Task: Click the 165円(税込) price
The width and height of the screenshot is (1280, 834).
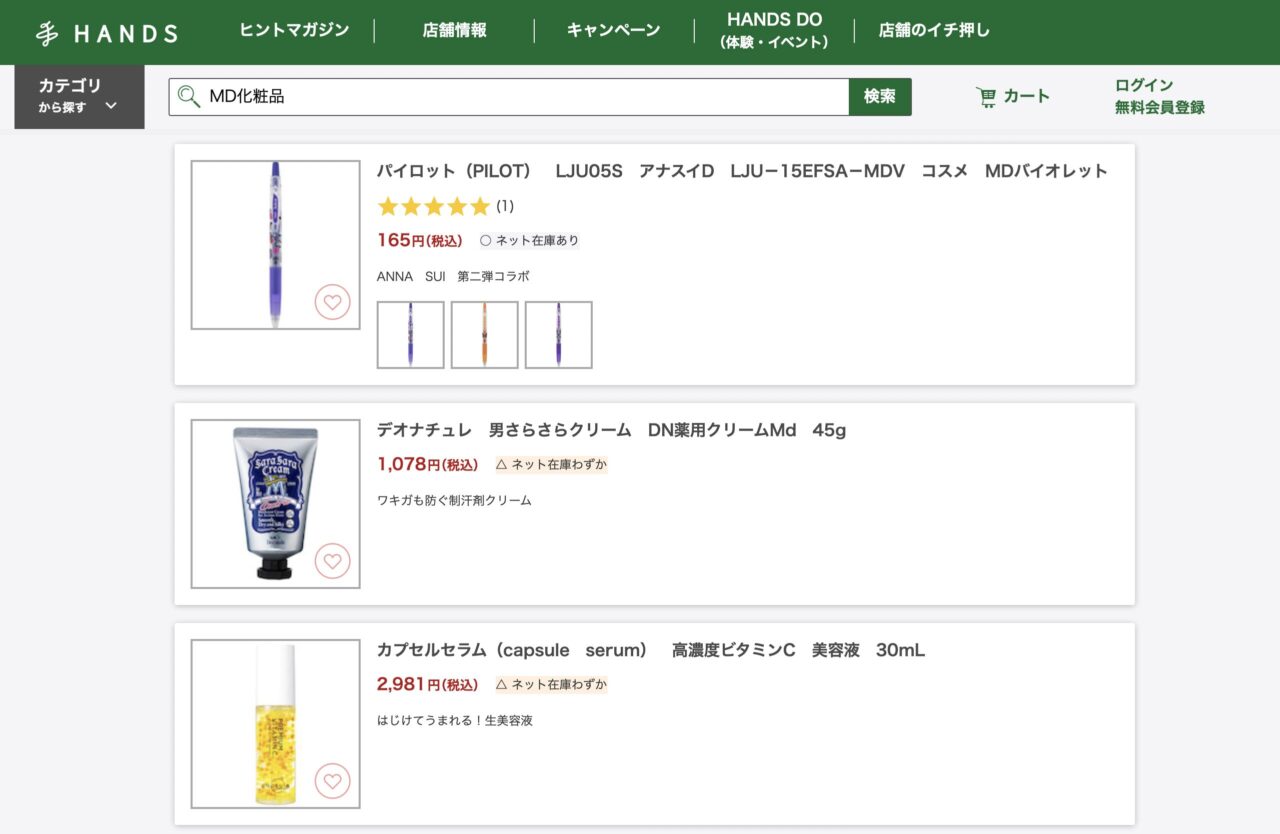Action: (420, 240)
